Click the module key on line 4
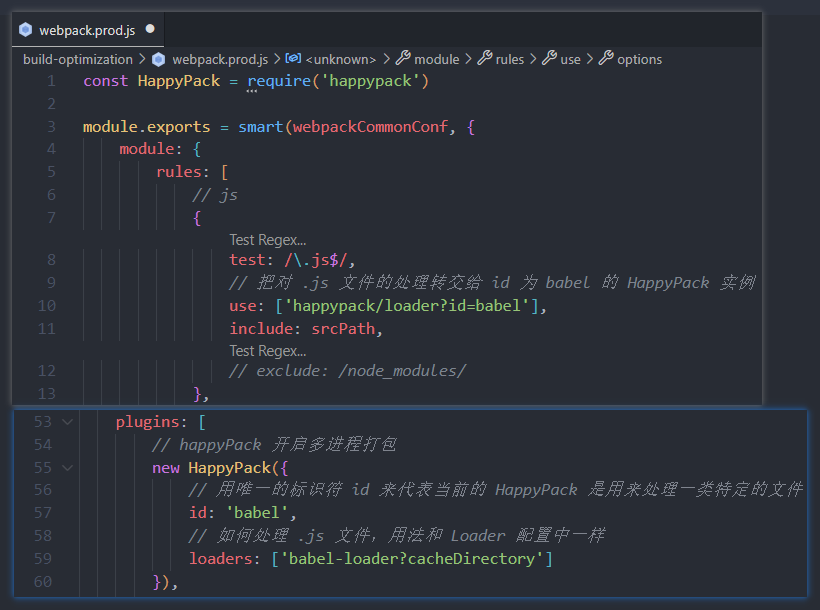 pos(146,149)
